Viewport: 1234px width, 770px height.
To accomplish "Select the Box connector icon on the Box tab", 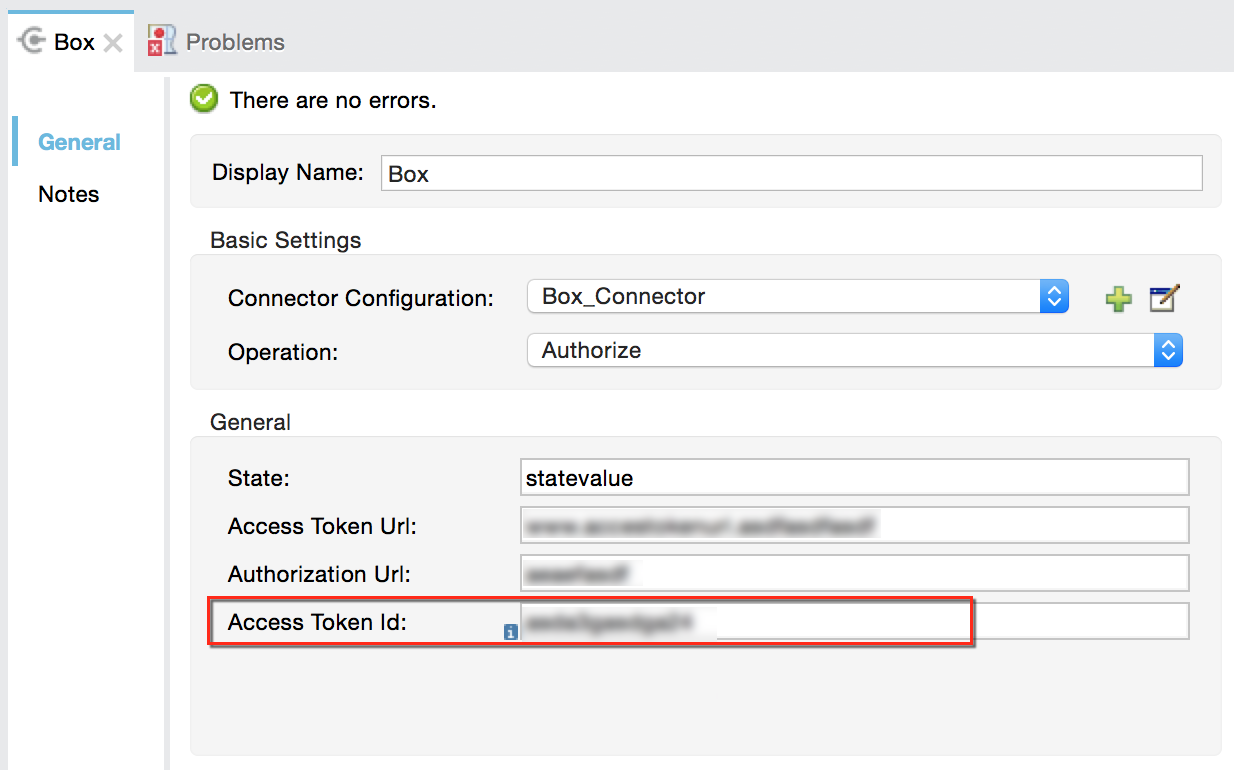I will tap(30, 41).
